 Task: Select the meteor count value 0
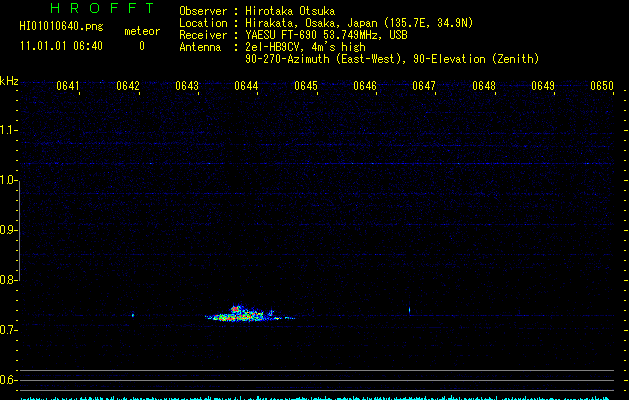coord(142,46)
